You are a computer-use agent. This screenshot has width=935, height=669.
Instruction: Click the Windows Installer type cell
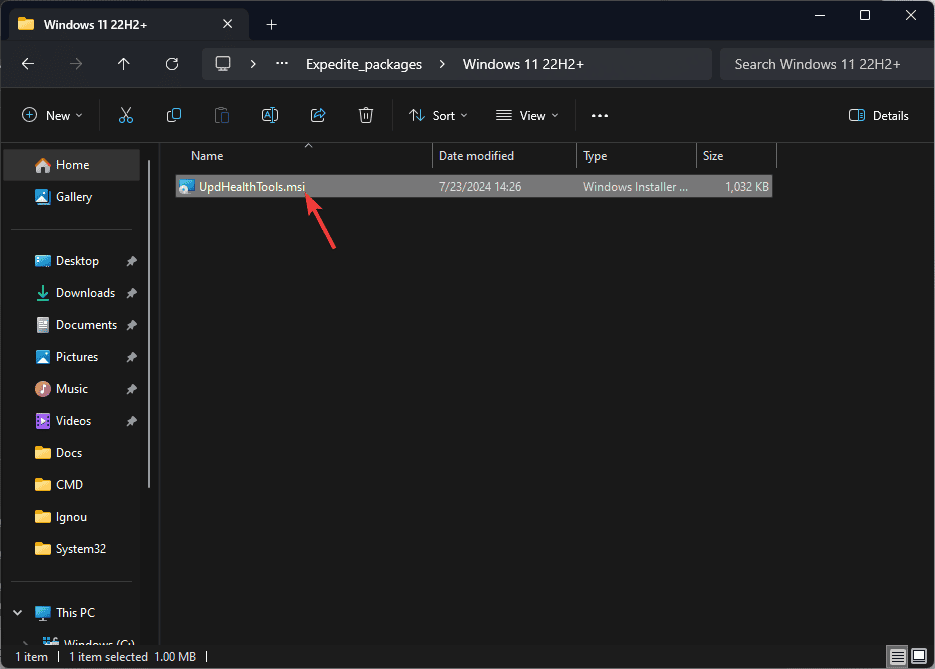(x=635, y=187)
